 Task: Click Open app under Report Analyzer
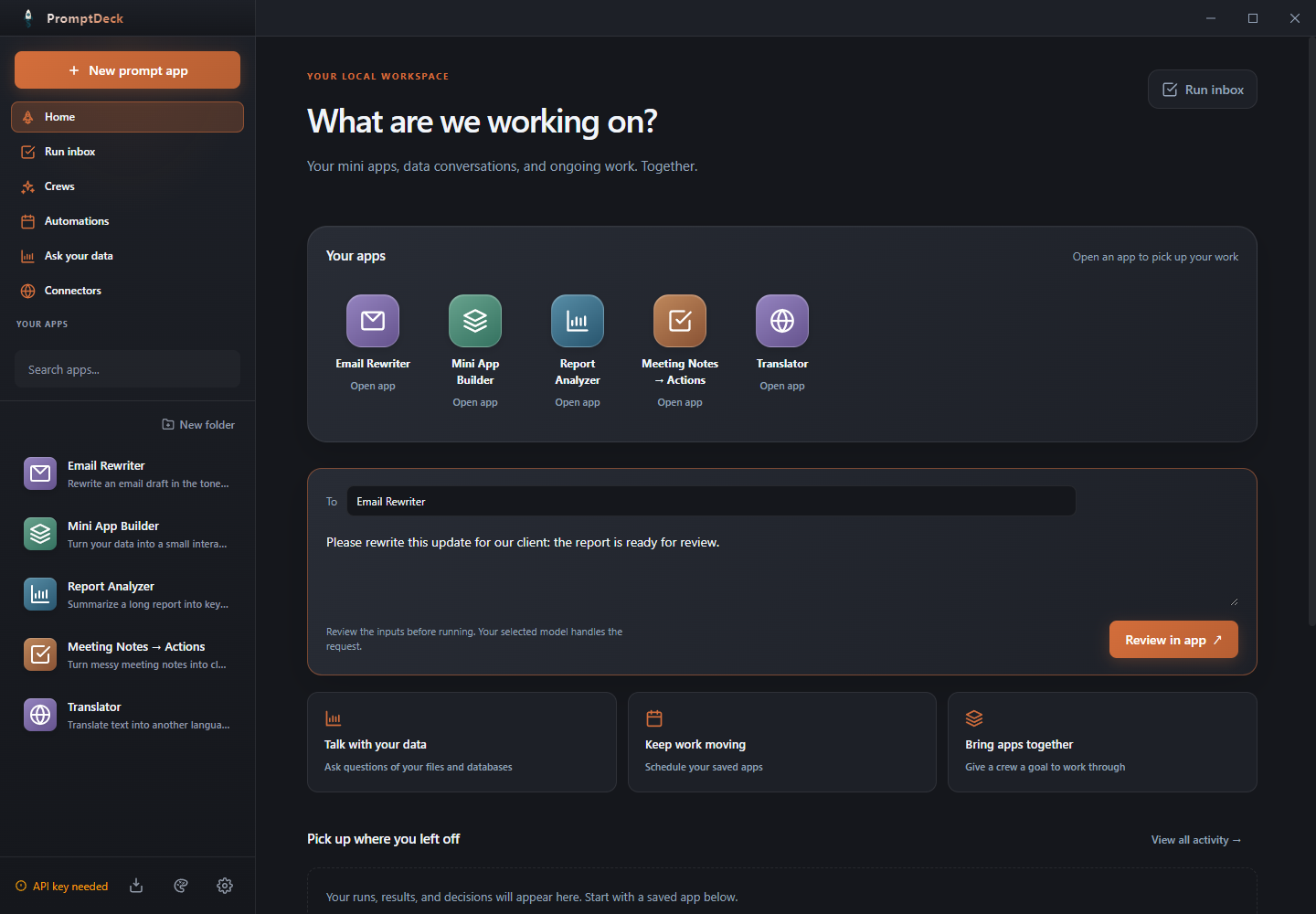(578, 402)
